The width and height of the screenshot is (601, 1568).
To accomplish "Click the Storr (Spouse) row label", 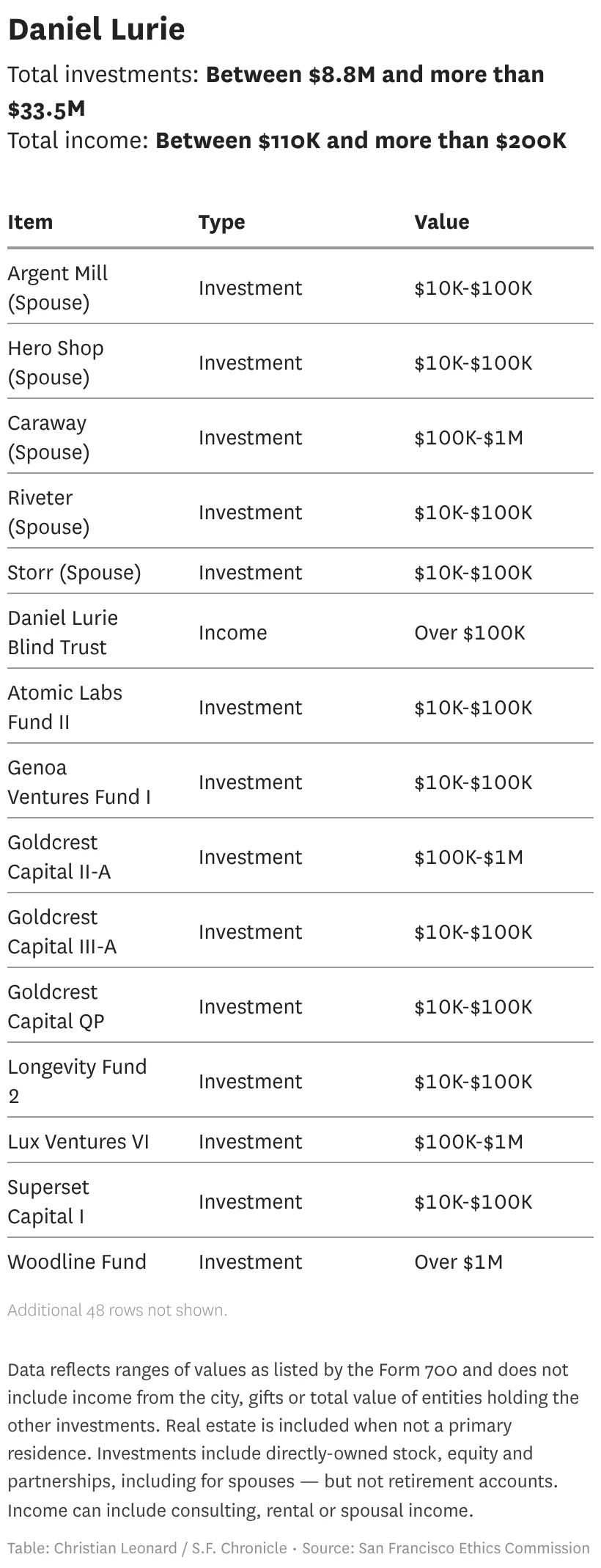I will coord(74,572).
